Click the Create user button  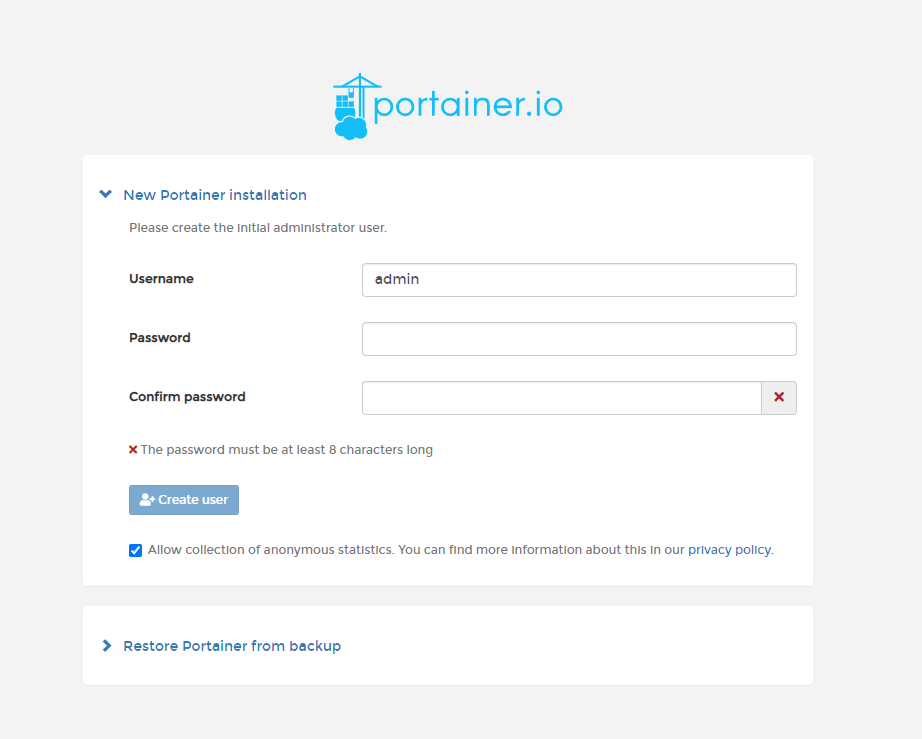(184, 500)
